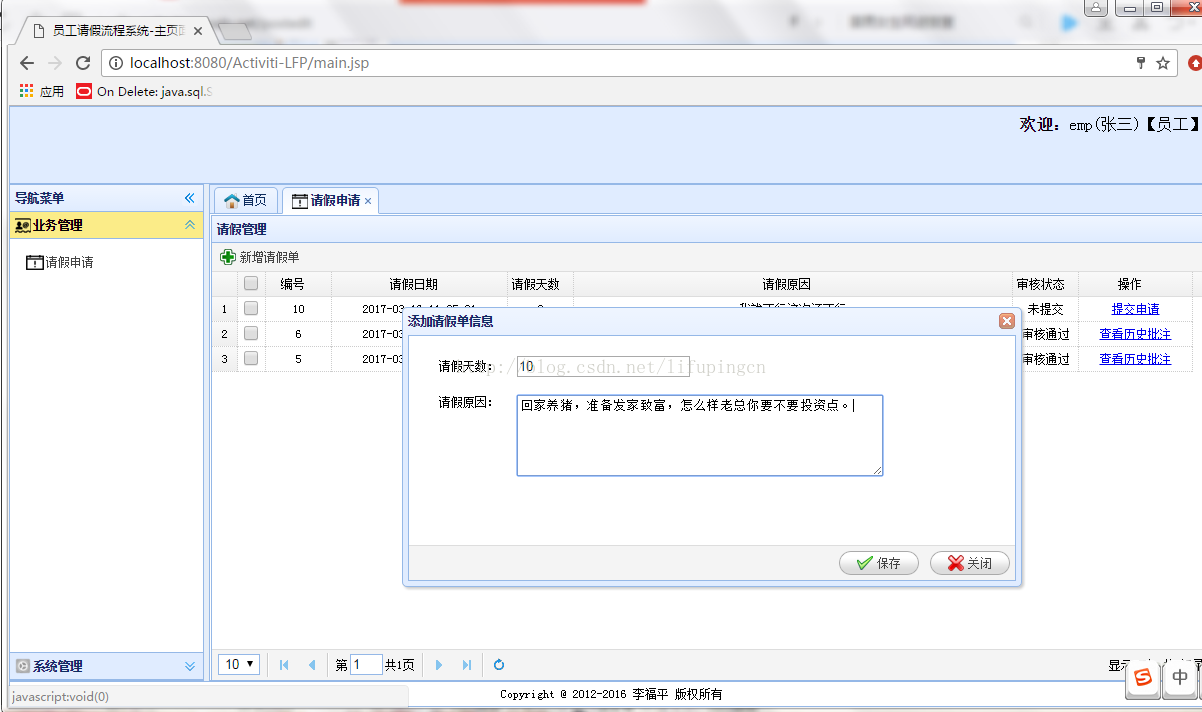Click the 提交申请 link for row one

[x=1135, y=309]
